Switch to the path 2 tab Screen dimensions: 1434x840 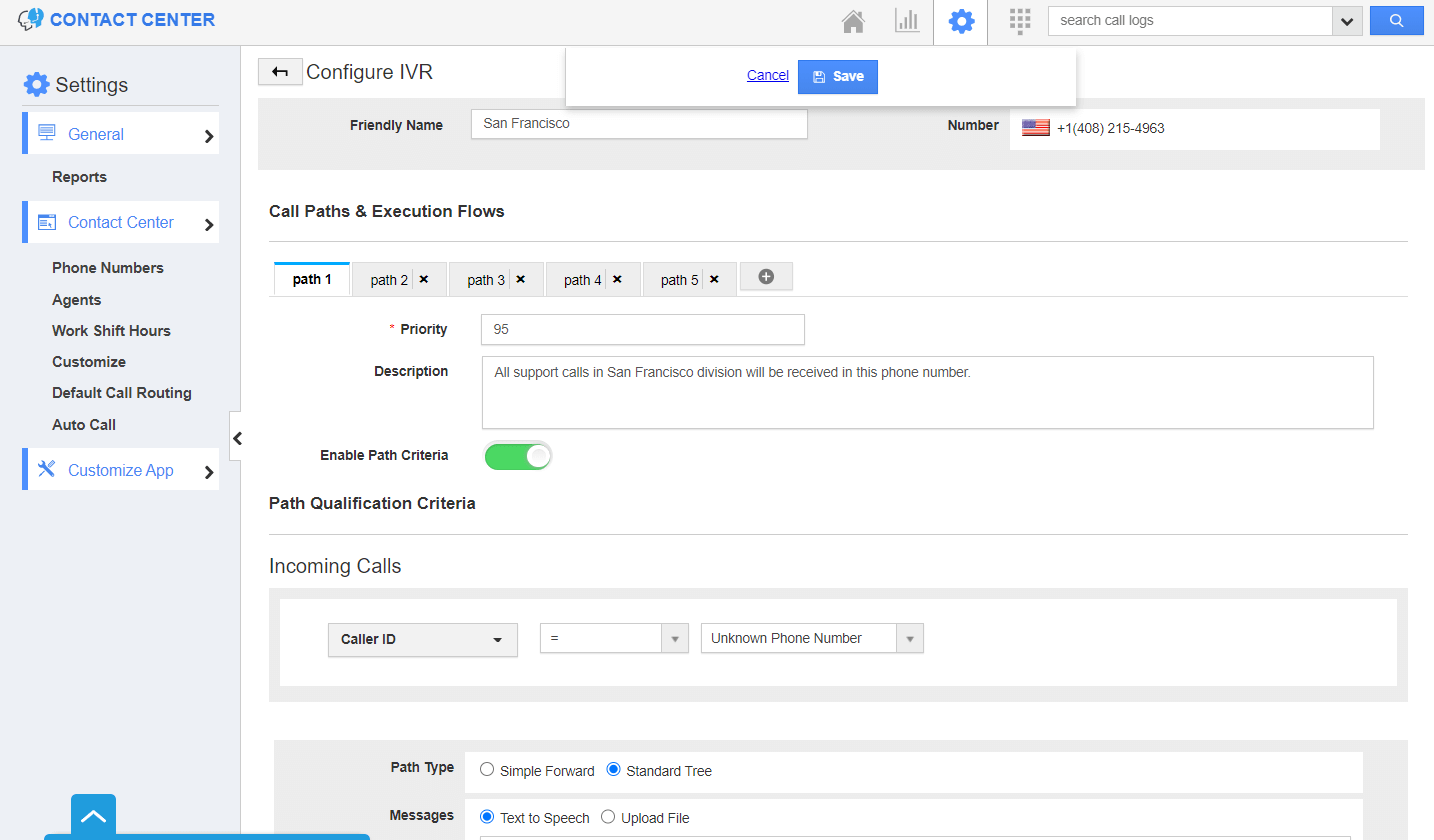389,280
